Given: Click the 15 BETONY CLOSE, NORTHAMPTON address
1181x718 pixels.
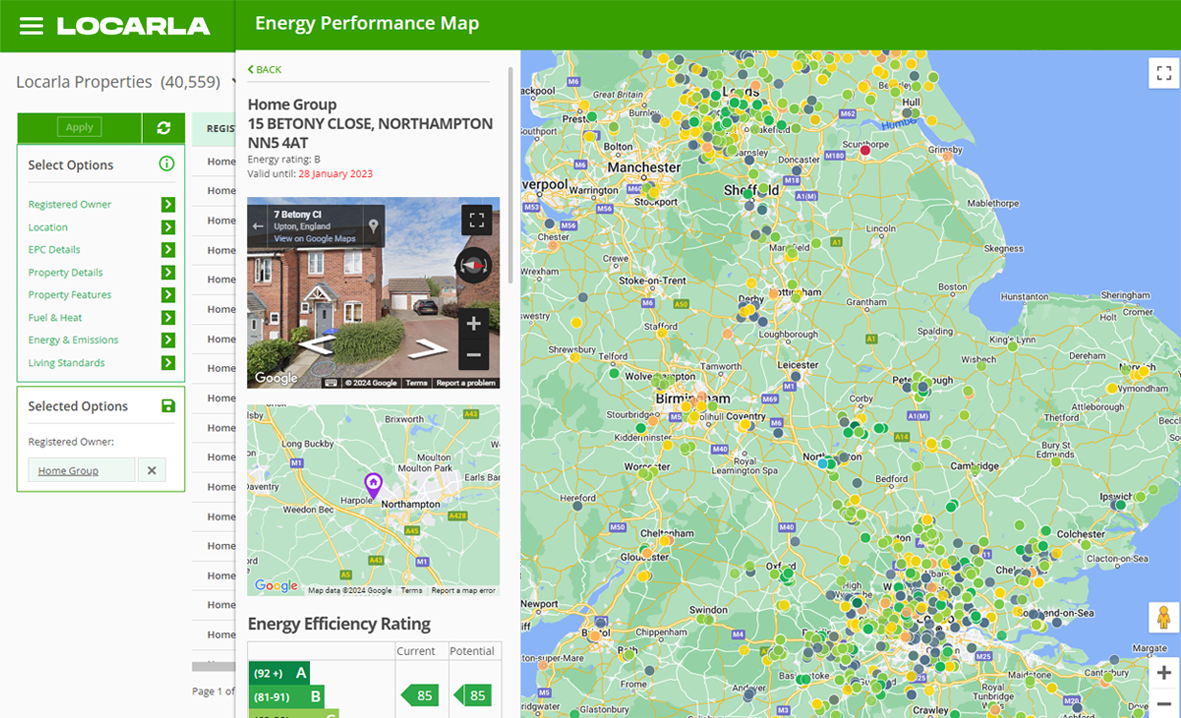Looking at the screenshot, I should pos(370,124).
